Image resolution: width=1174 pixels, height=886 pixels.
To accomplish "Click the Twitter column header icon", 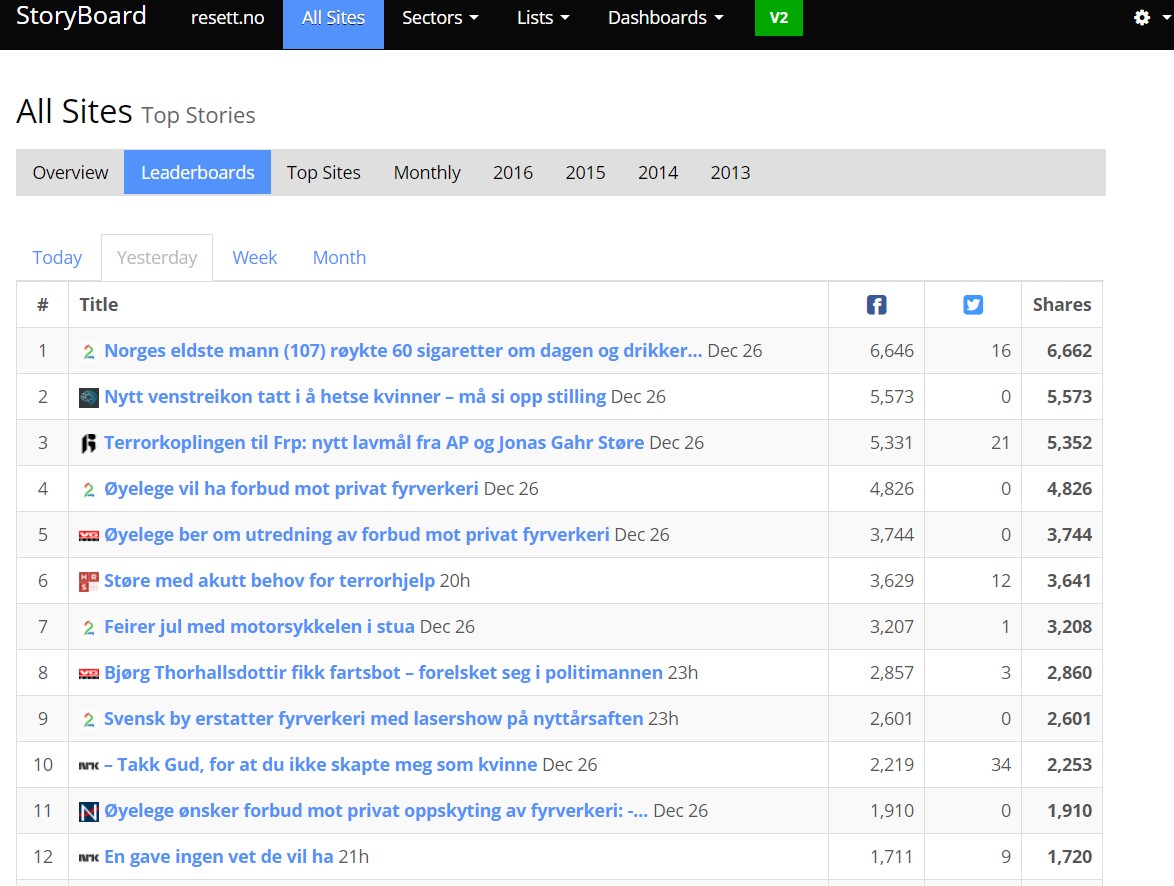I will click(973, 305).
